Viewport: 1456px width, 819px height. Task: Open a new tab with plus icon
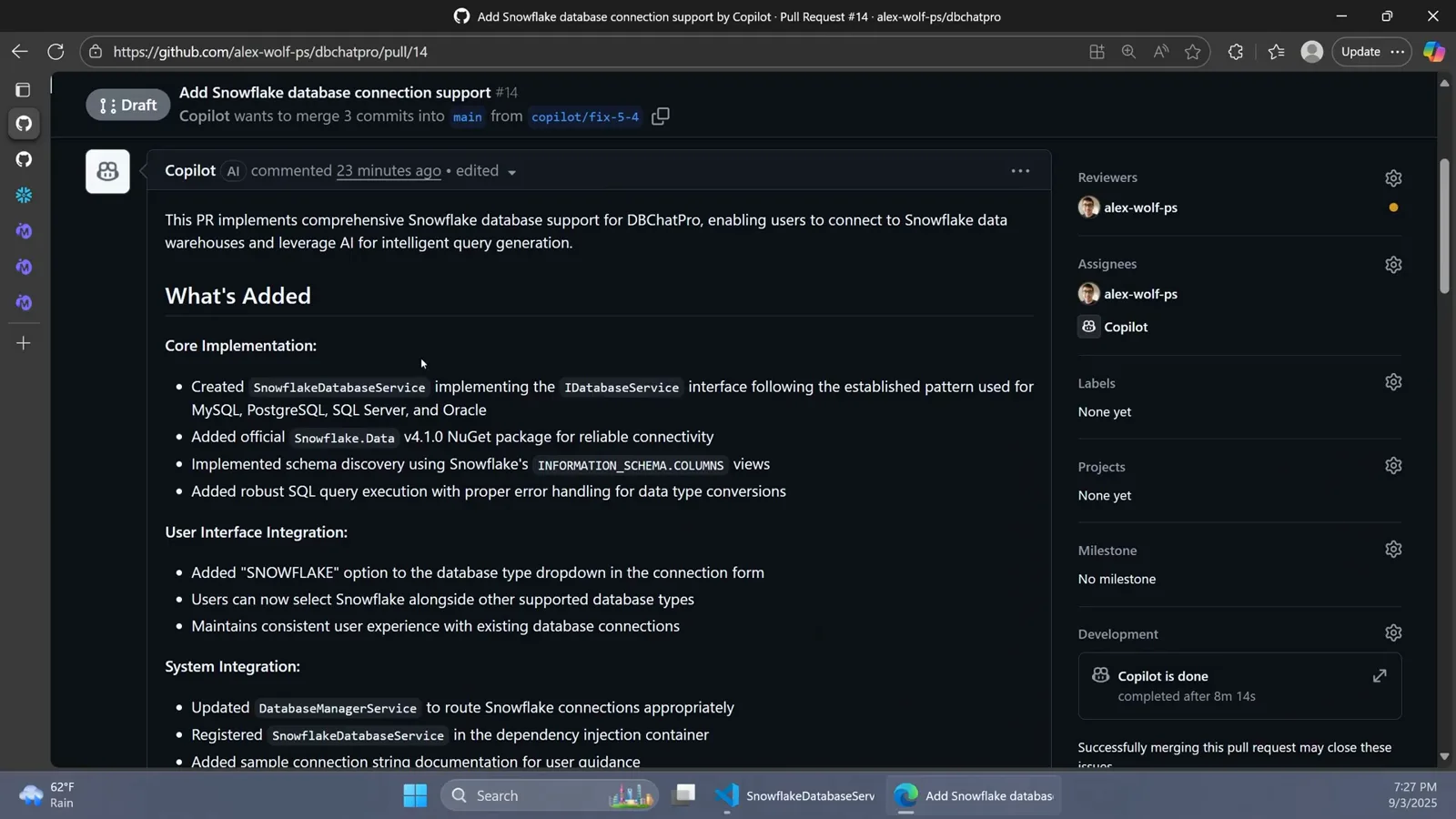click(24, 343)
